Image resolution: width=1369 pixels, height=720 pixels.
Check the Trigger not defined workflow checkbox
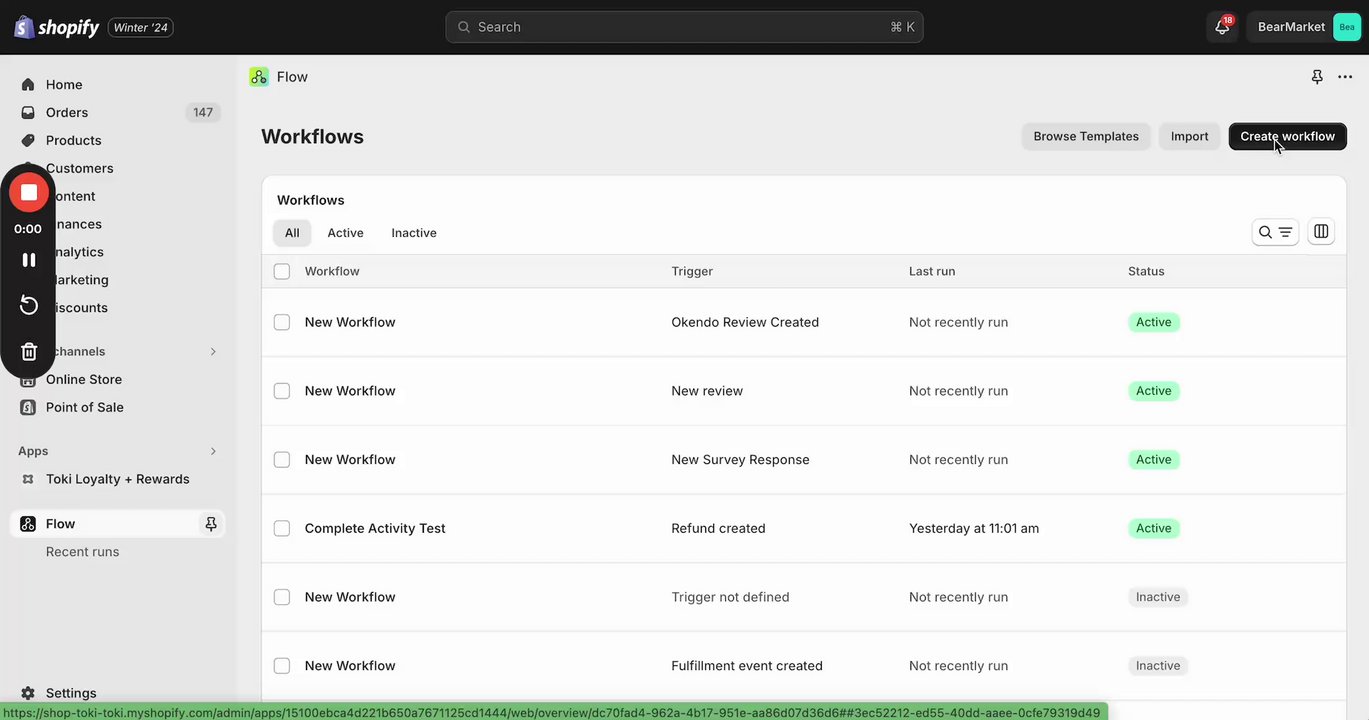point(282,597)
